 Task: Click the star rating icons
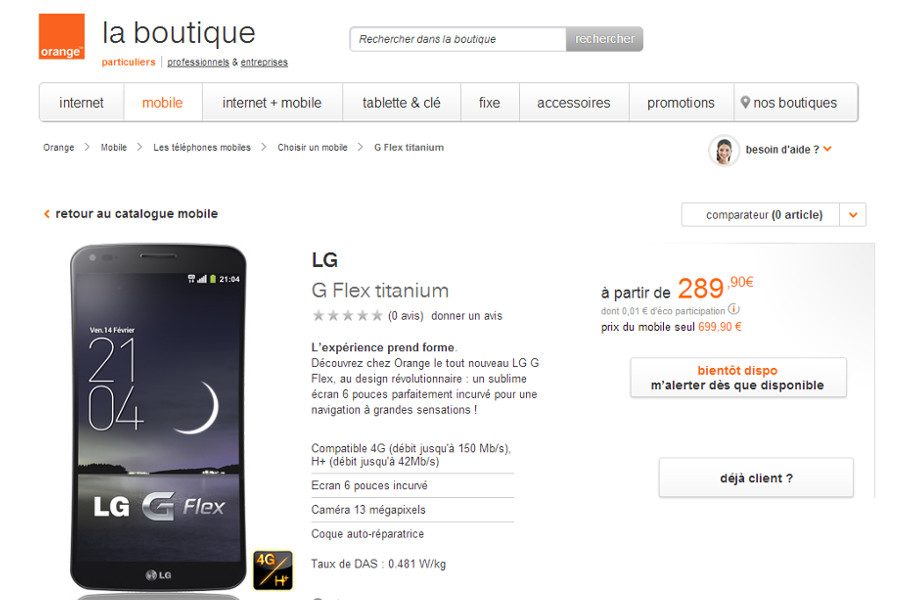click(x=347, y=316)
